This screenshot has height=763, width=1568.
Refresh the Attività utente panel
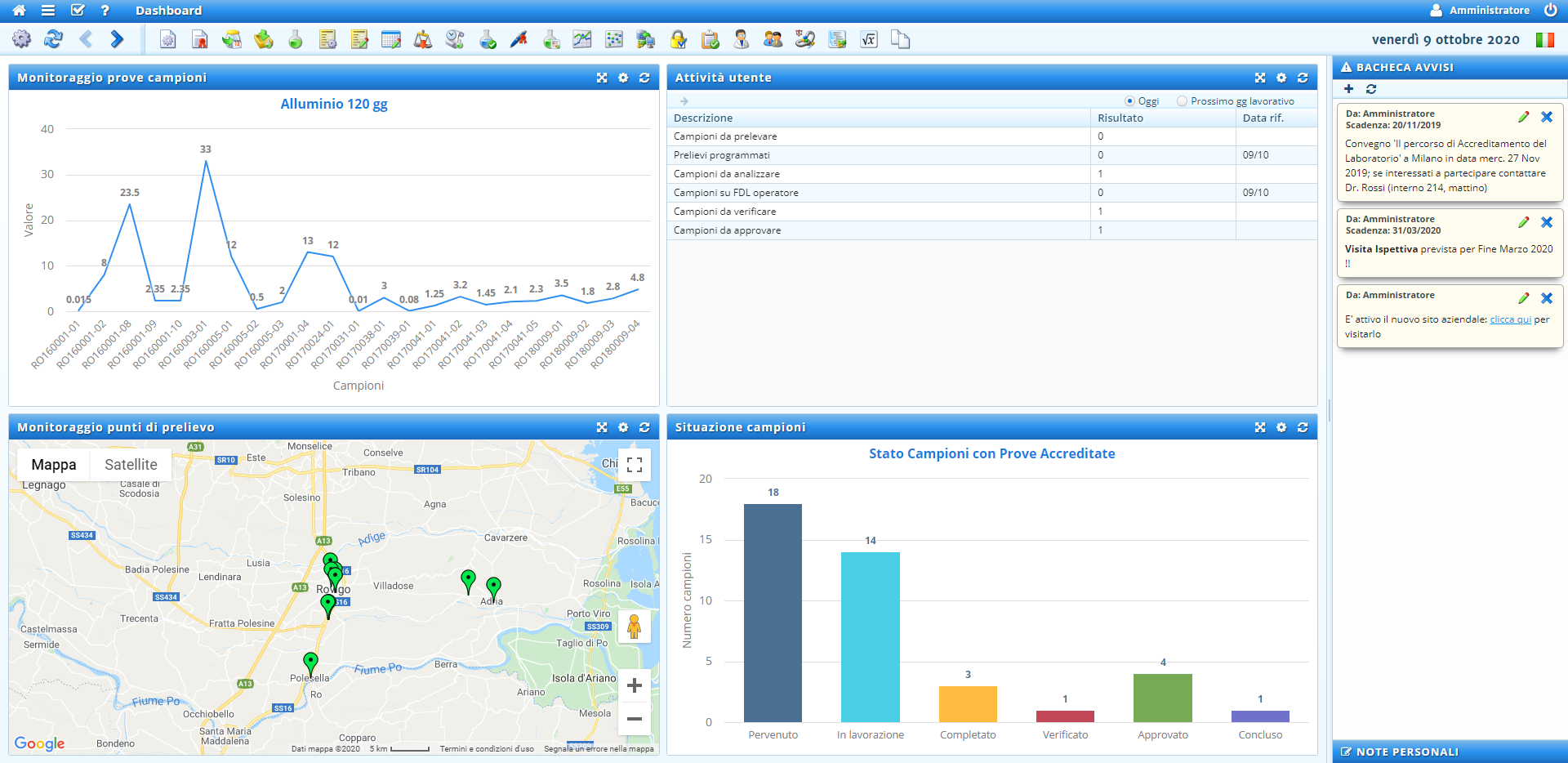tap(1303, 78)
